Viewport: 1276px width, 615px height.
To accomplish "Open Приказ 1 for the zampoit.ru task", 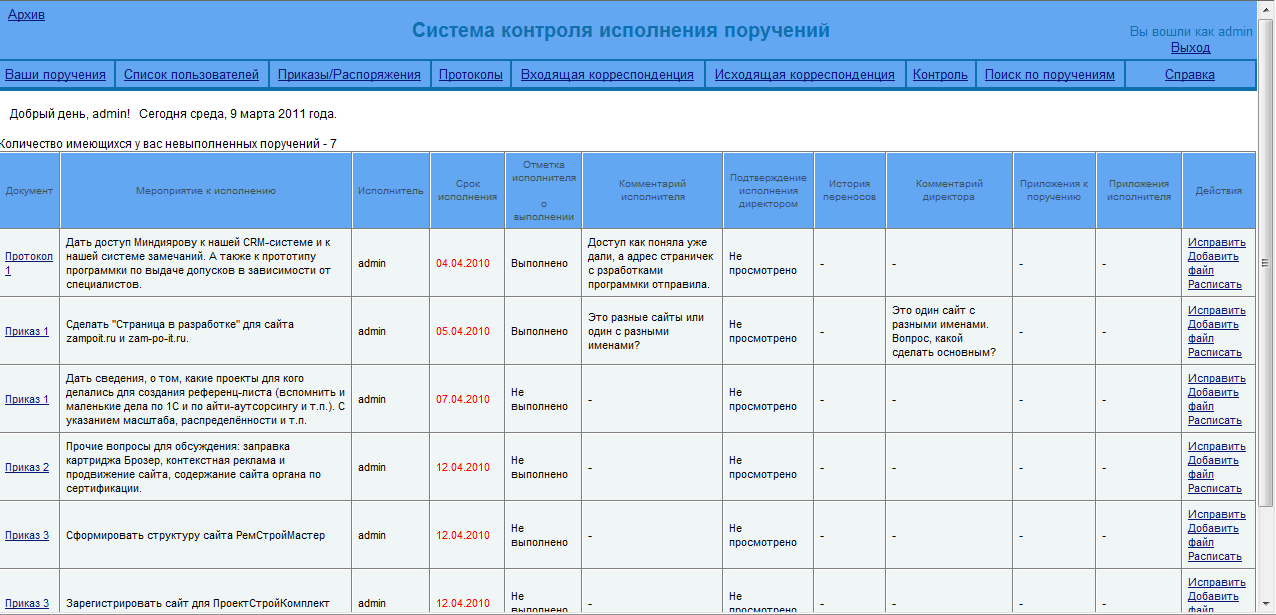I will (x=27, y=331).
